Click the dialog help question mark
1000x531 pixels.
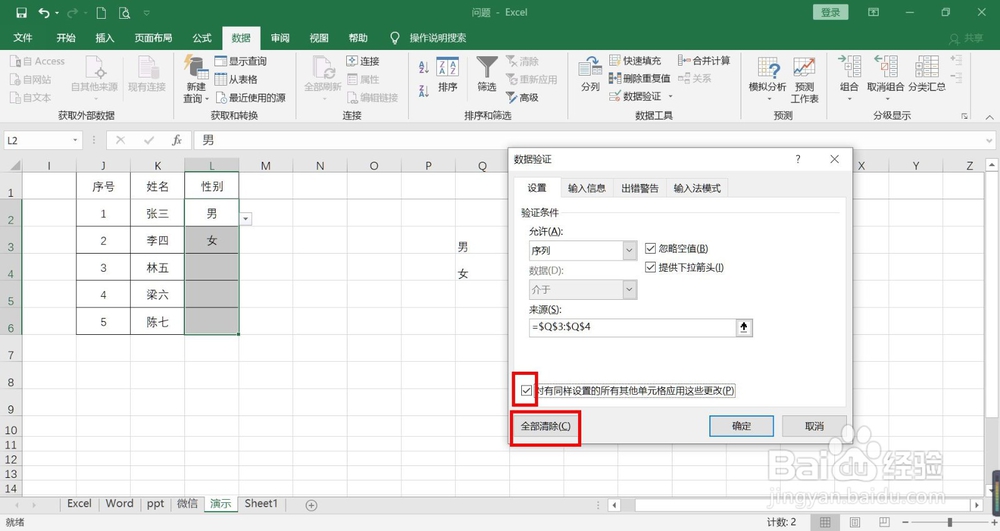[x=798, y=159]
